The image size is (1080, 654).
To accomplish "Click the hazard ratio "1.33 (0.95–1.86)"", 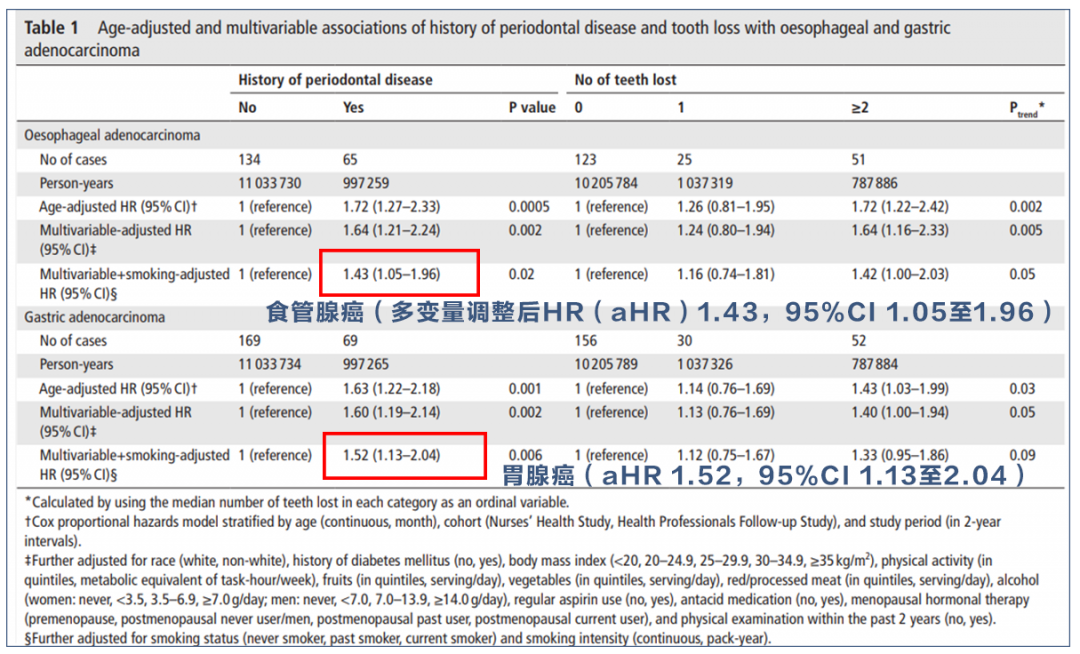I will 900,455.
